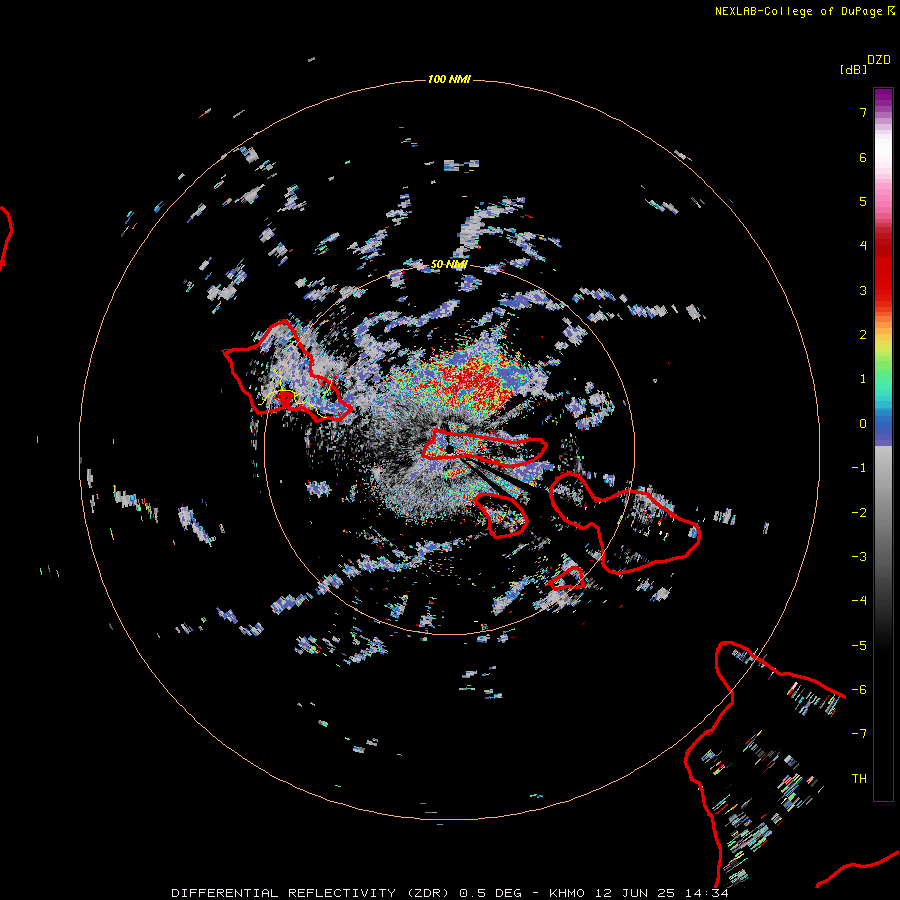Screen dimensions: 900x900
Task: Click the -4 value on the color scale
Action: (859, 601)
